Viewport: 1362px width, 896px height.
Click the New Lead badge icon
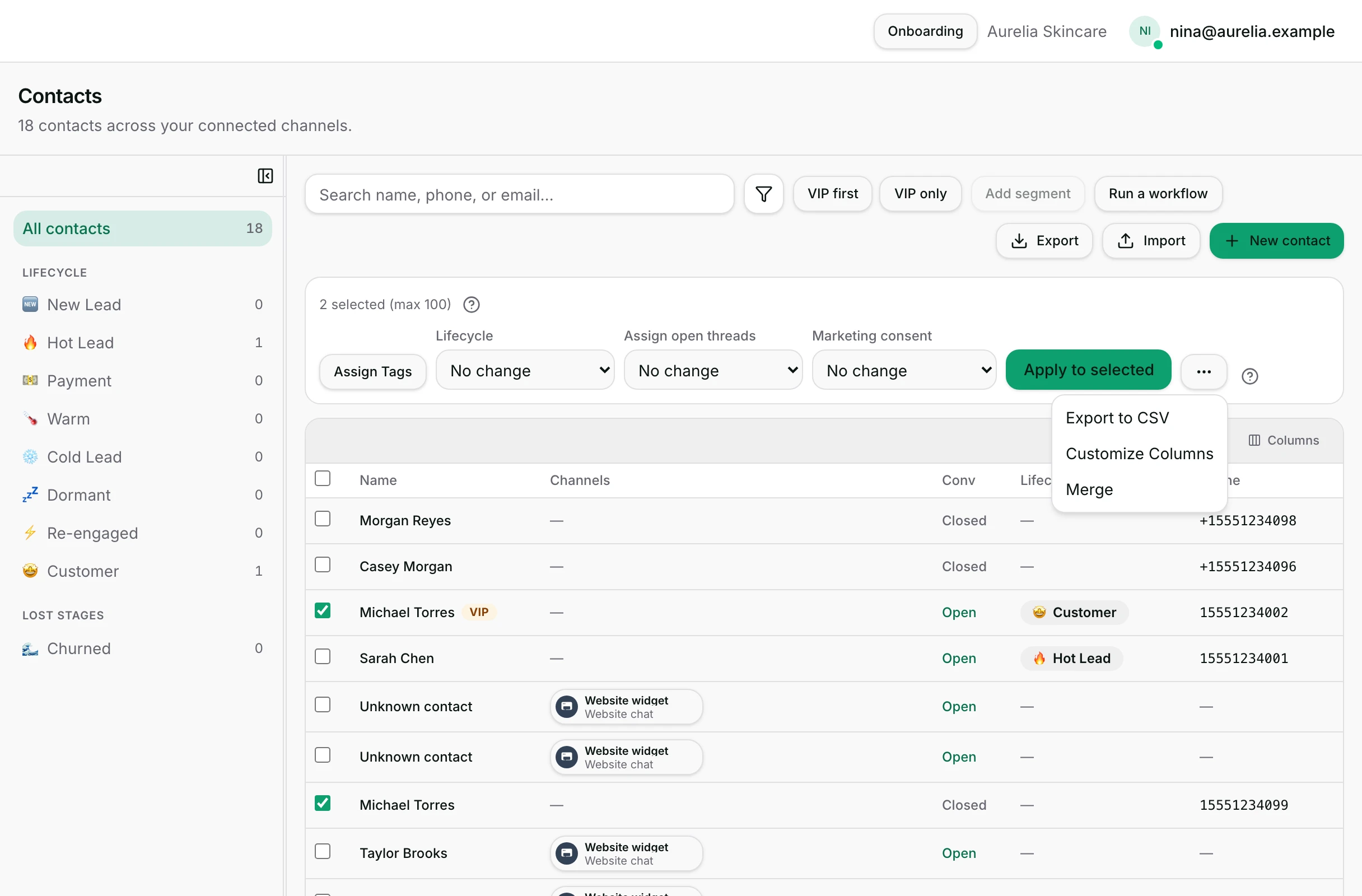pos(30,304)
